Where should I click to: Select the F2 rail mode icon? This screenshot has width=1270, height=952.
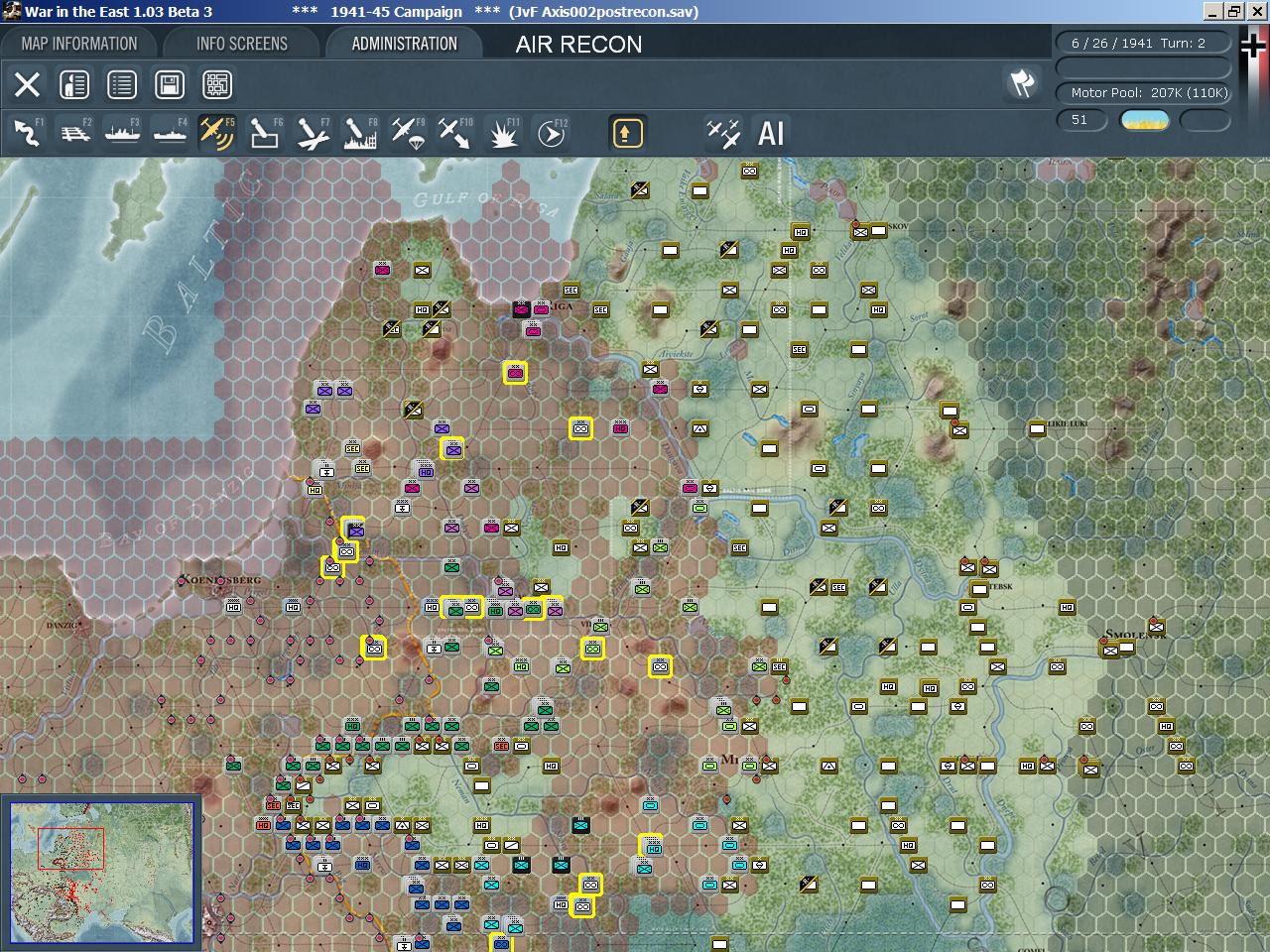74,133
